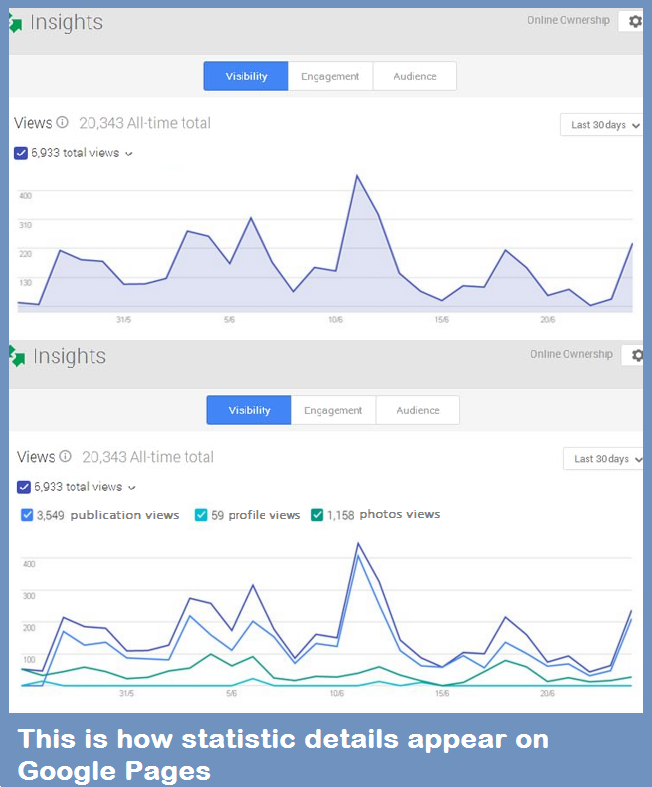Click Views info icon in lower panel
Screen dimensions: 652x787
pos(66,457)
